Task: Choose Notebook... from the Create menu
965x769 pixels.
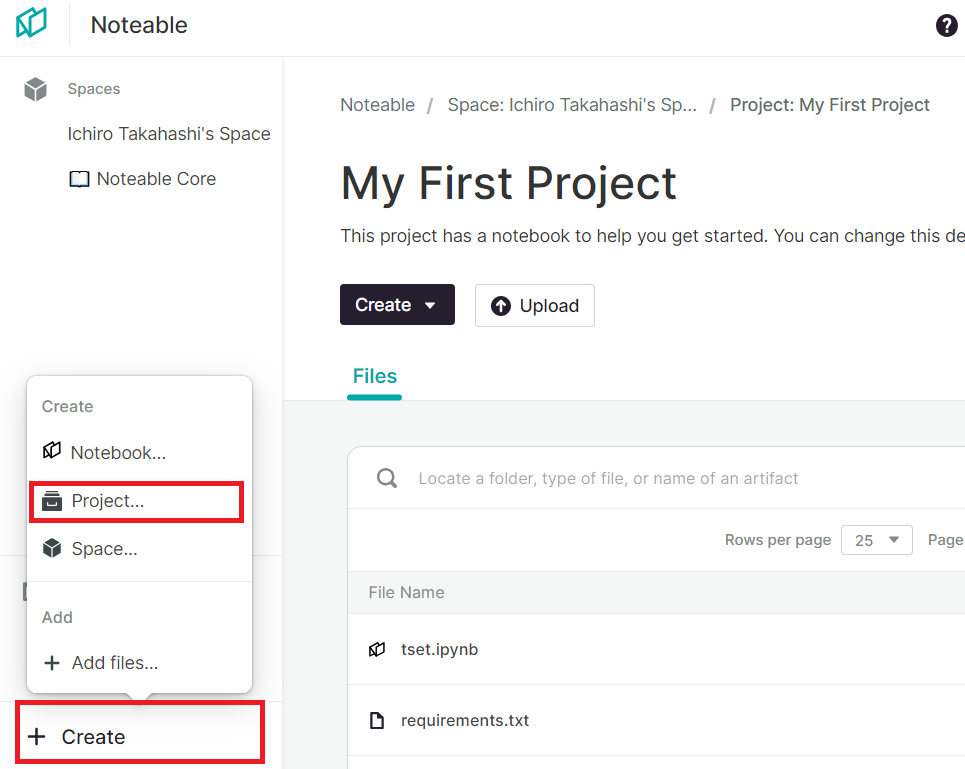Action: point(118,453)
